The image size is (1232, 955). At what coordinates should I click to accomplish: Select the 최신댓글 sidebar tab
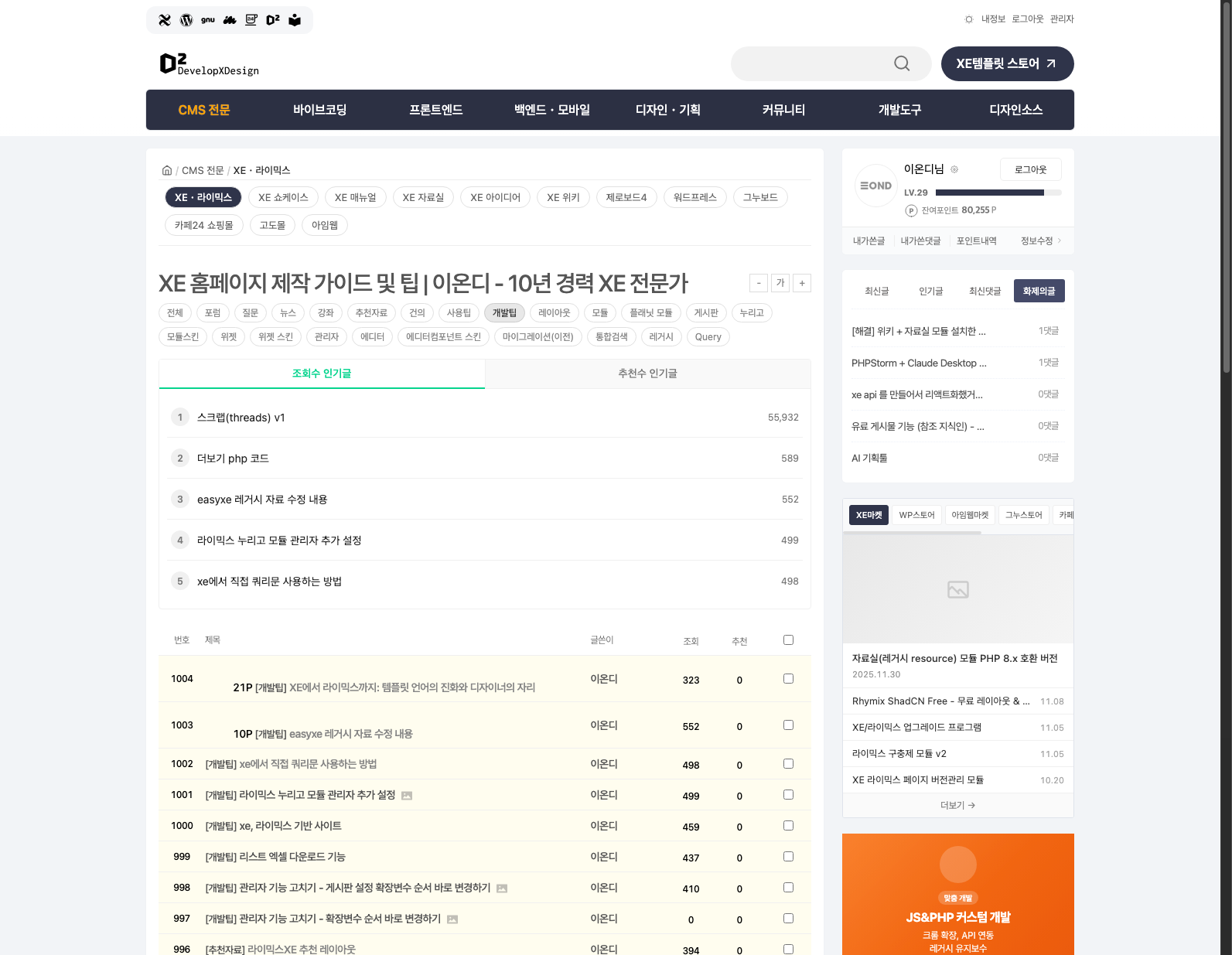pos(985,291)
